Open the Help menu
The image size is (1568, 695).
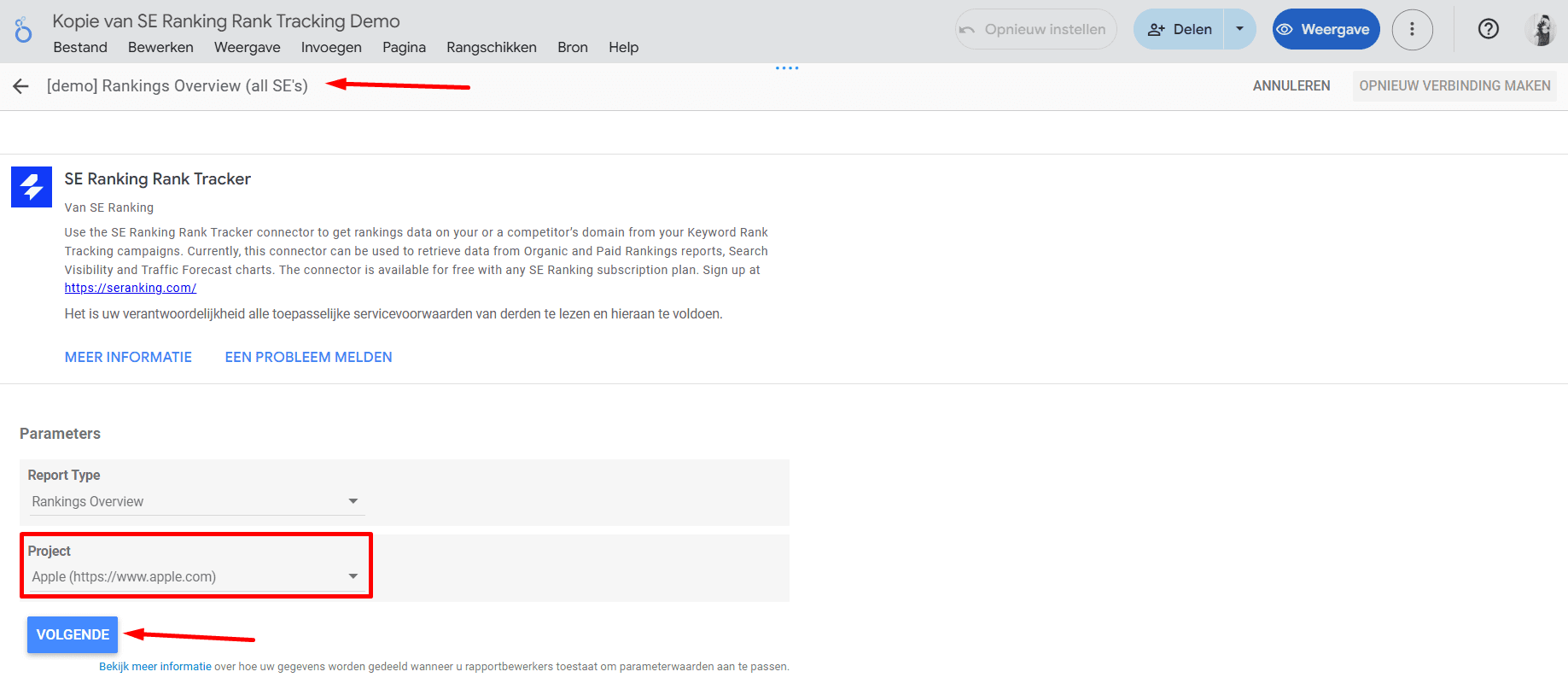(x=623, y=47)
